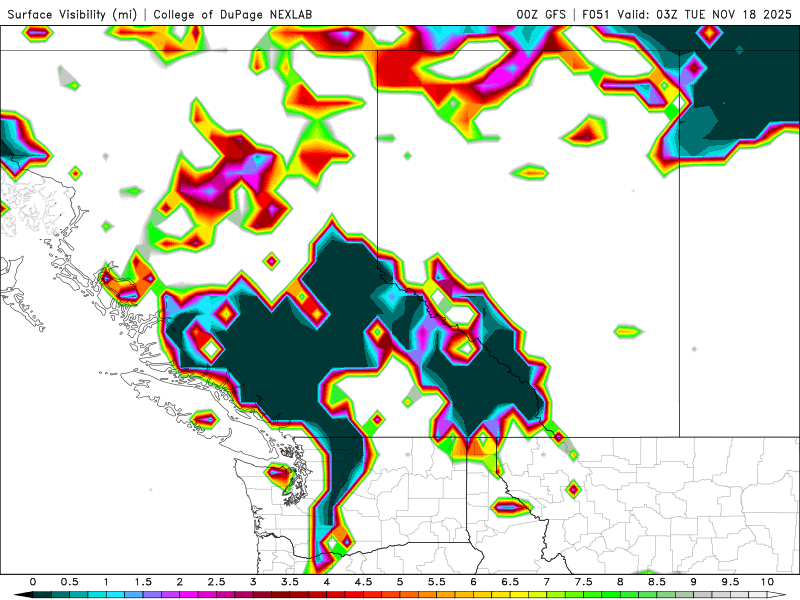Click the "Valid: 03Z TUE NOV 18 2025" text

pos(705,14)
